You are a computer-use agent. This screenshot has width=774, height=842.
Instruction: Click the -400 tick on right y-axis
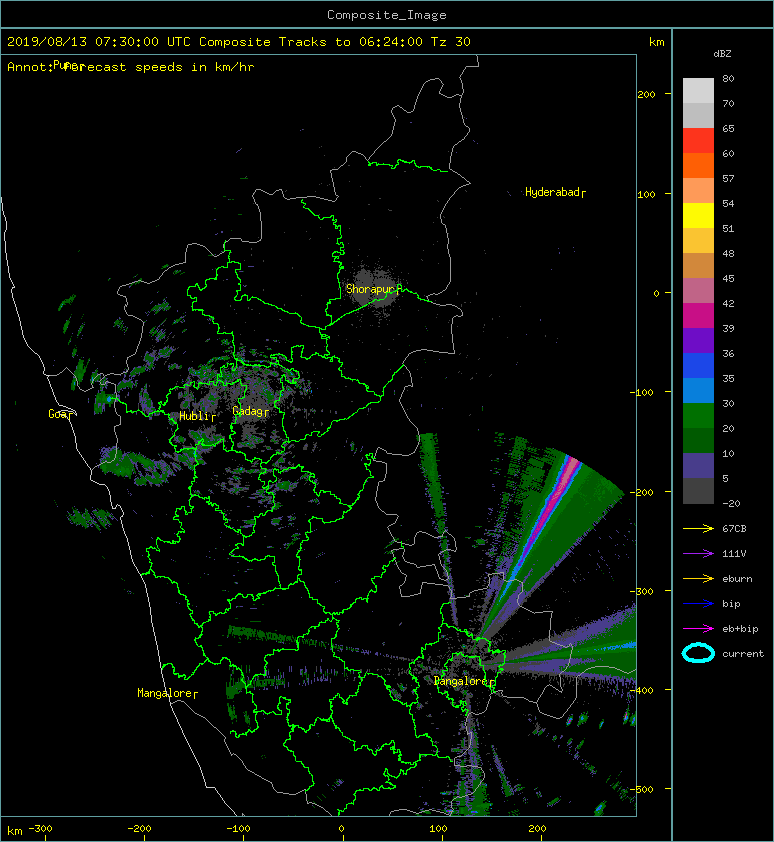point(642,690)
